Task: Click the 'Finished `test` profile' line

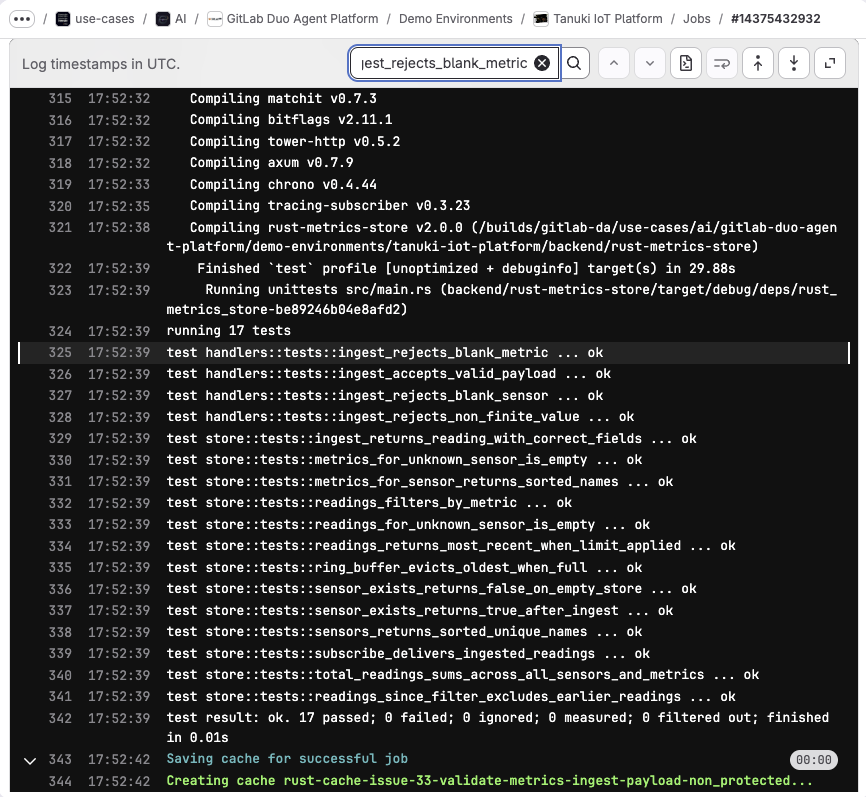Action: click(466, 268)
